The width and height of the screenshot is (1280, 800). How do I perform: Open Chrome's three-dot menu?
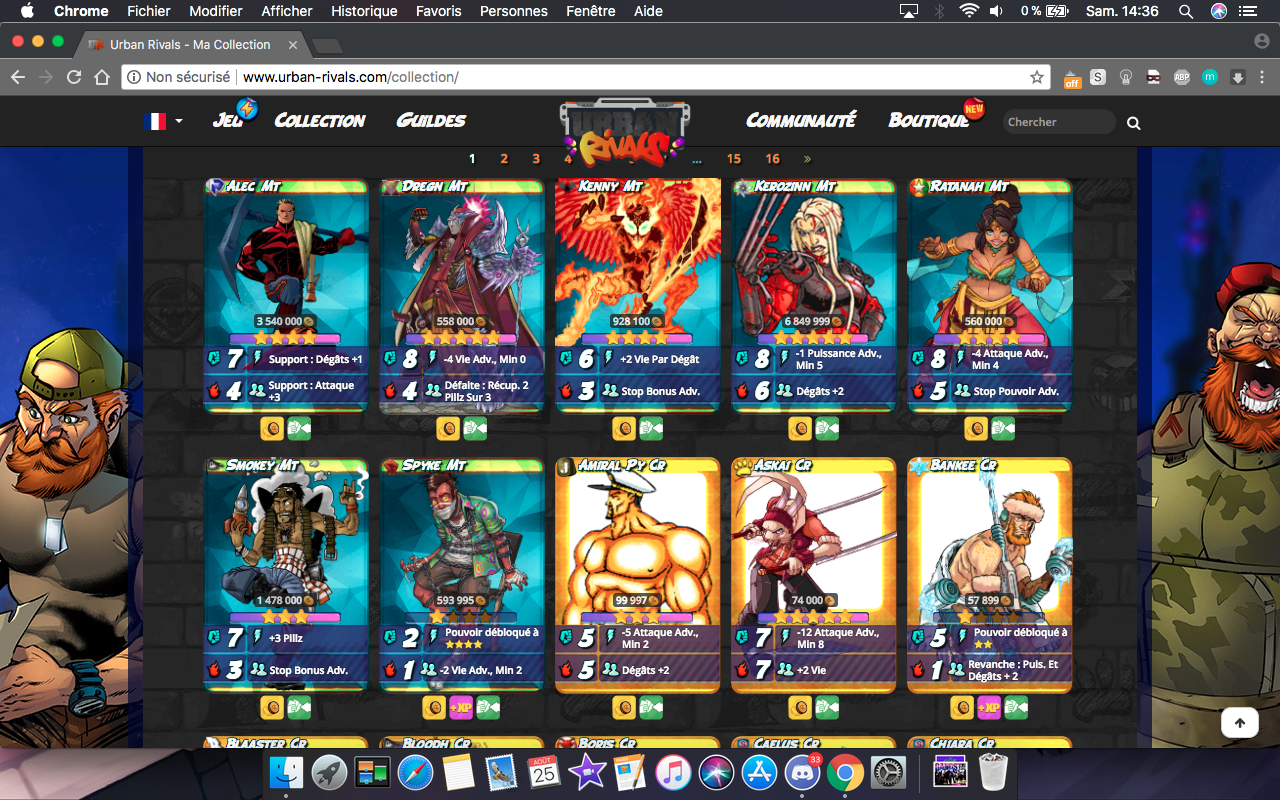click(x=1261, y=77)
